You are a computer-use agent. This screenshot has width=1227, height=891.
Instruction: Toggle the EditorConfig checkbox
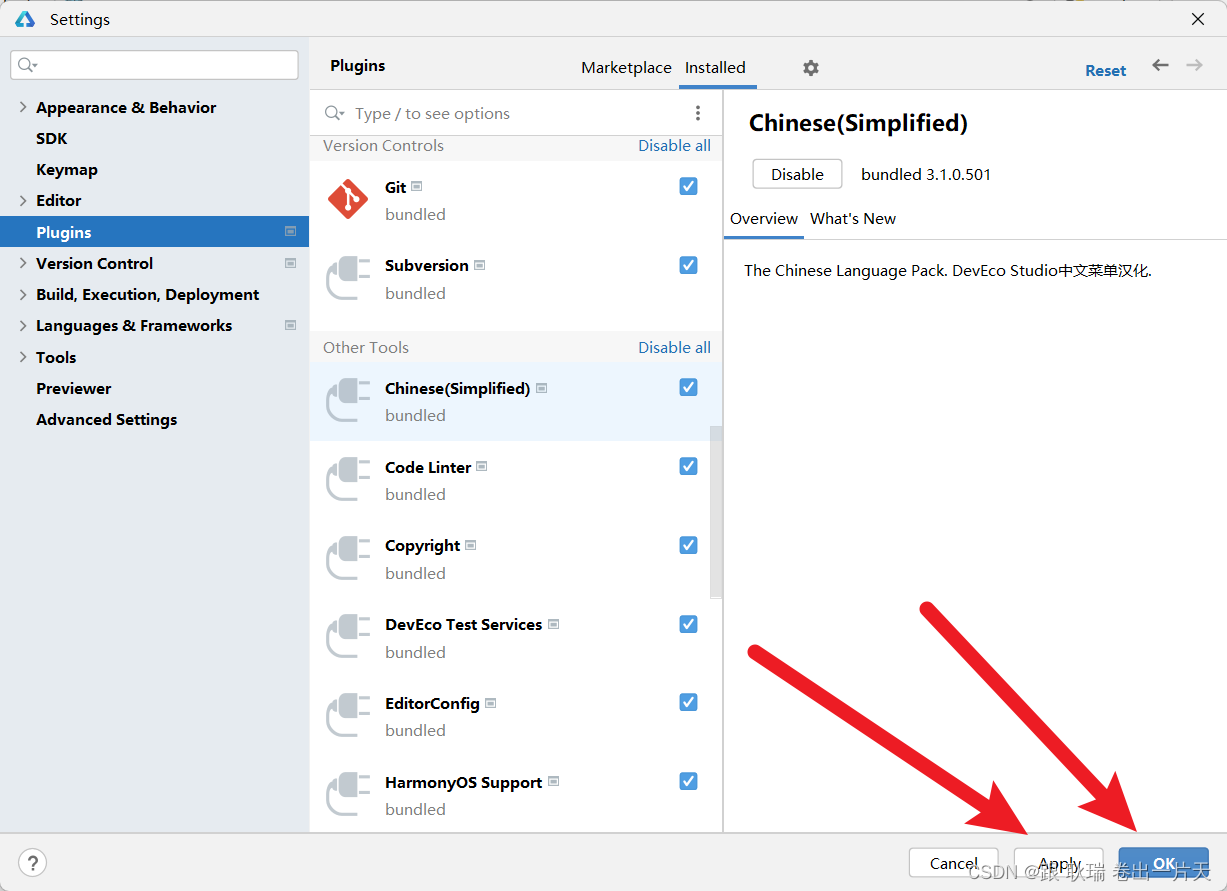pyautogui.click(x=688, y=702)
